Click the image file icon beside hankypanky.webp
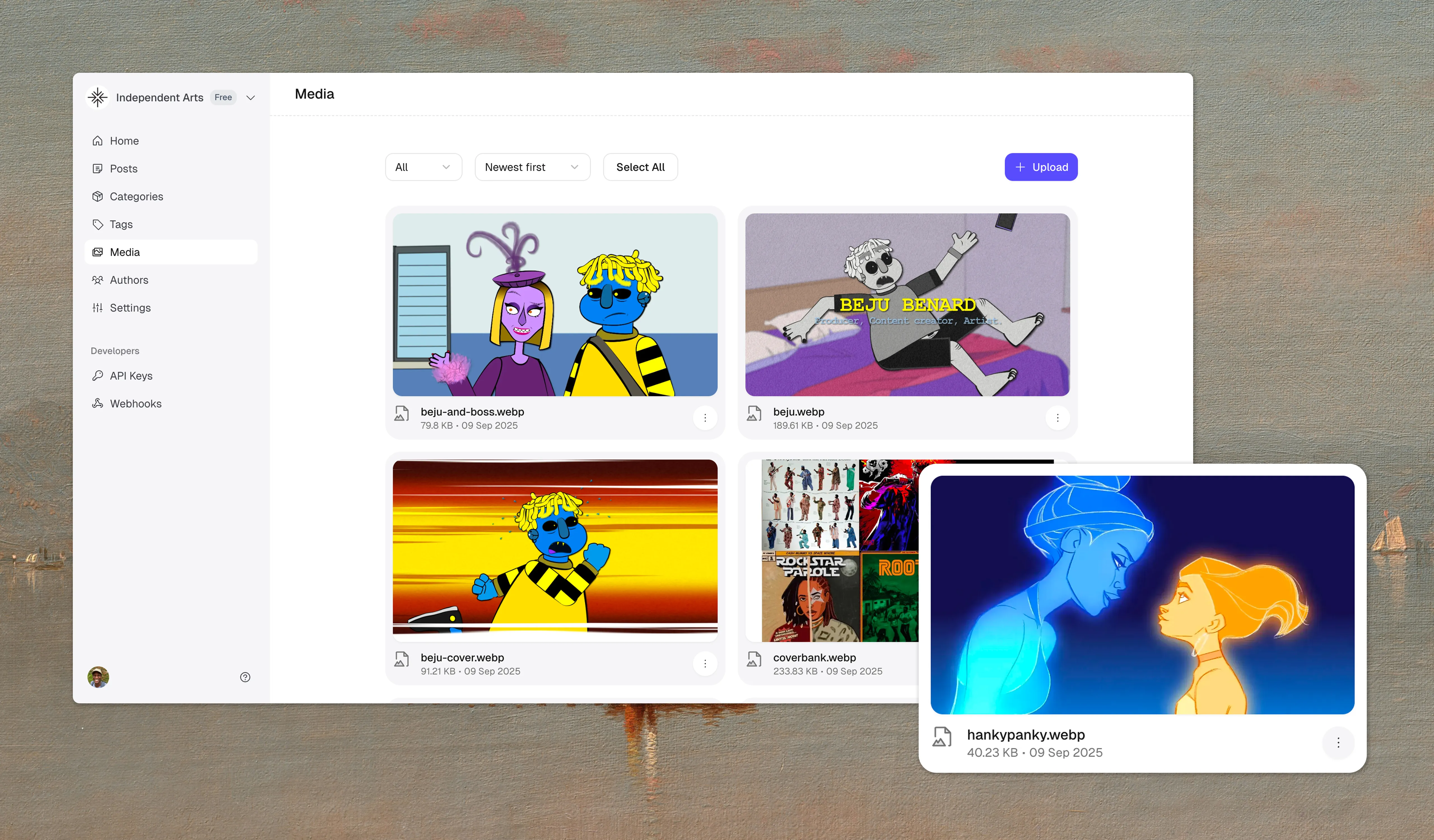The height and width of the screenshot is (840, 1434). (942, 737)
